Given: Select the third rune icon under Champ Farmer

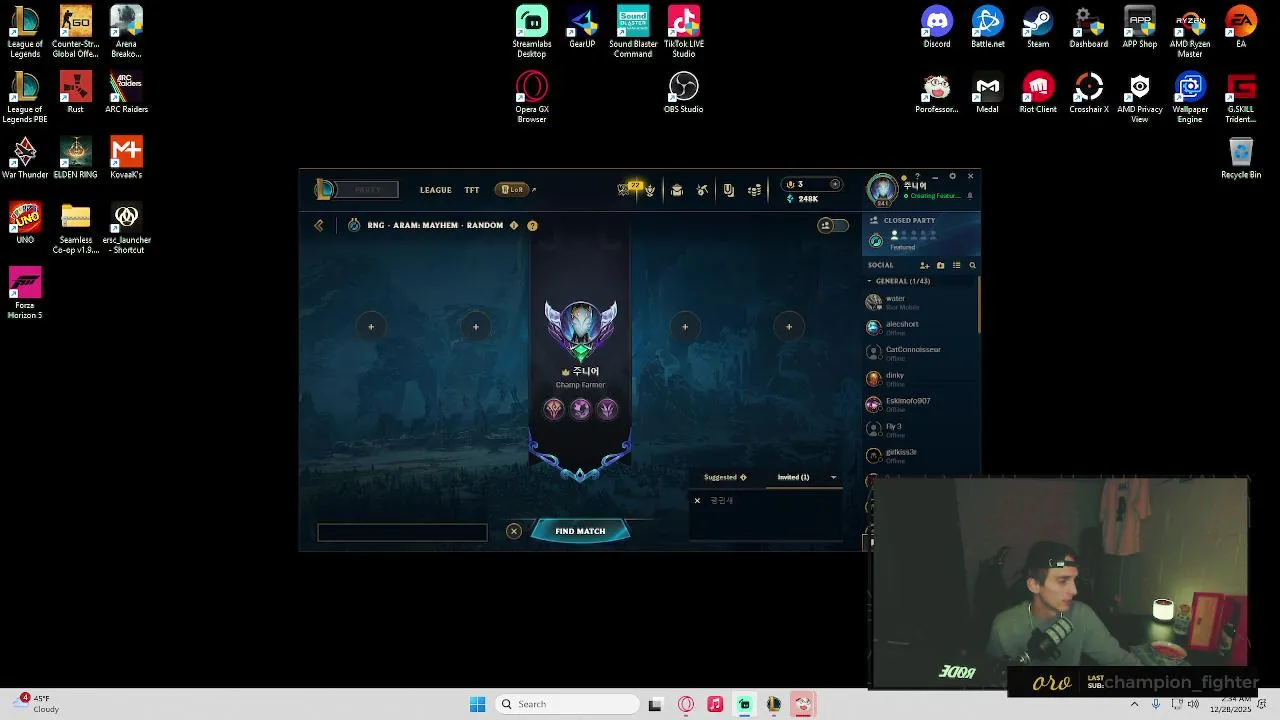Looking at the screenshot, I should pos(607,408).
